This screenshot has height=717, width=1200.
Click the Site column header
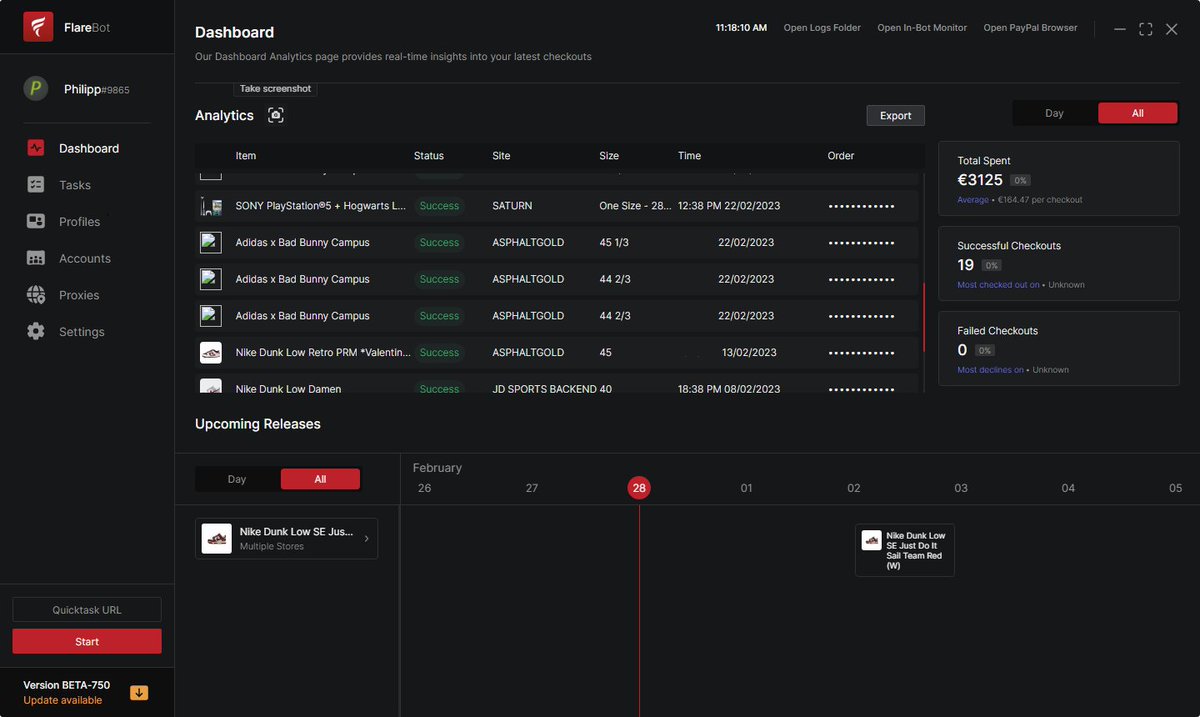click(501, 156)
